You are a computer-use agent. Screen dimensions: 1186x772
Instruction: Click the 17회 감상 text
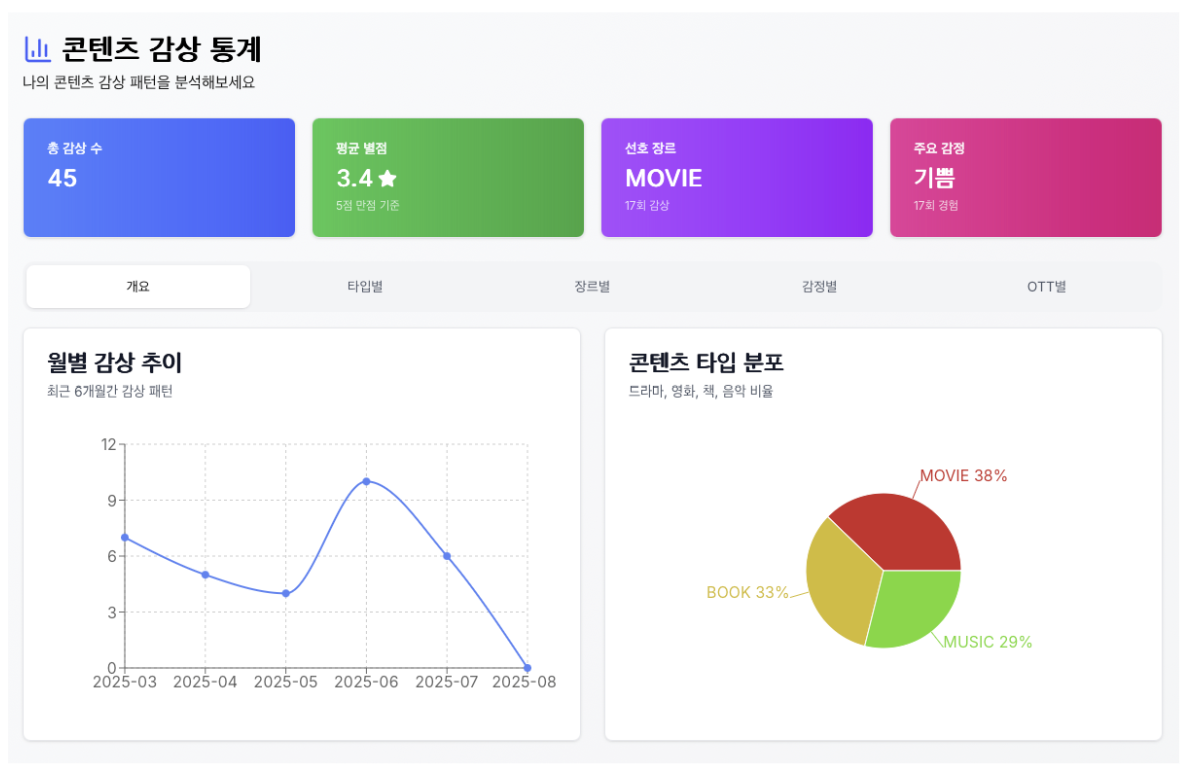click(x=647, y=206)
